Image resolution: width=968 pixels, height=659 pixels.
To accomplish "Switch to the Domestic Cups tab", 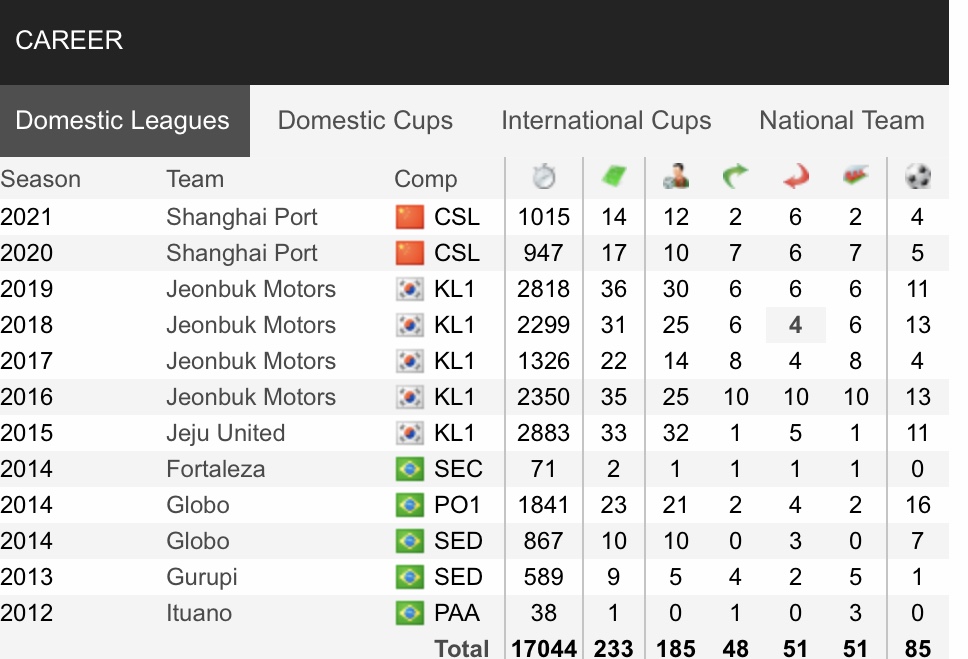I will [x=365, y=120].
